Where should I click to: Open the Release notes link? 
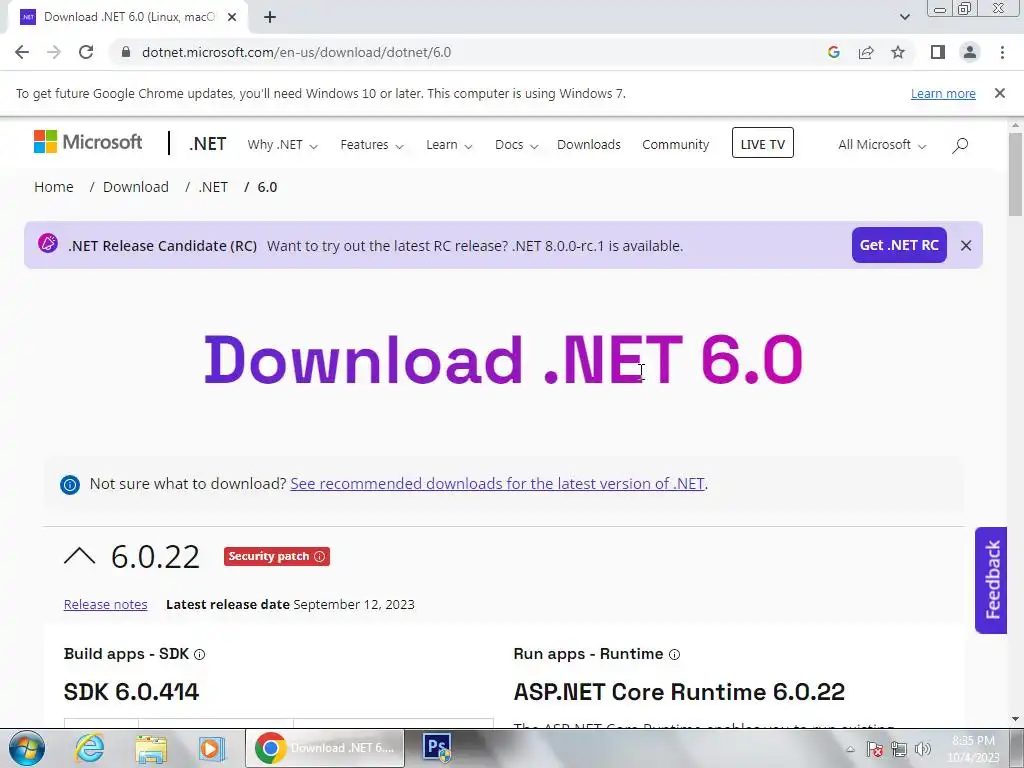(x=105, y=604)
